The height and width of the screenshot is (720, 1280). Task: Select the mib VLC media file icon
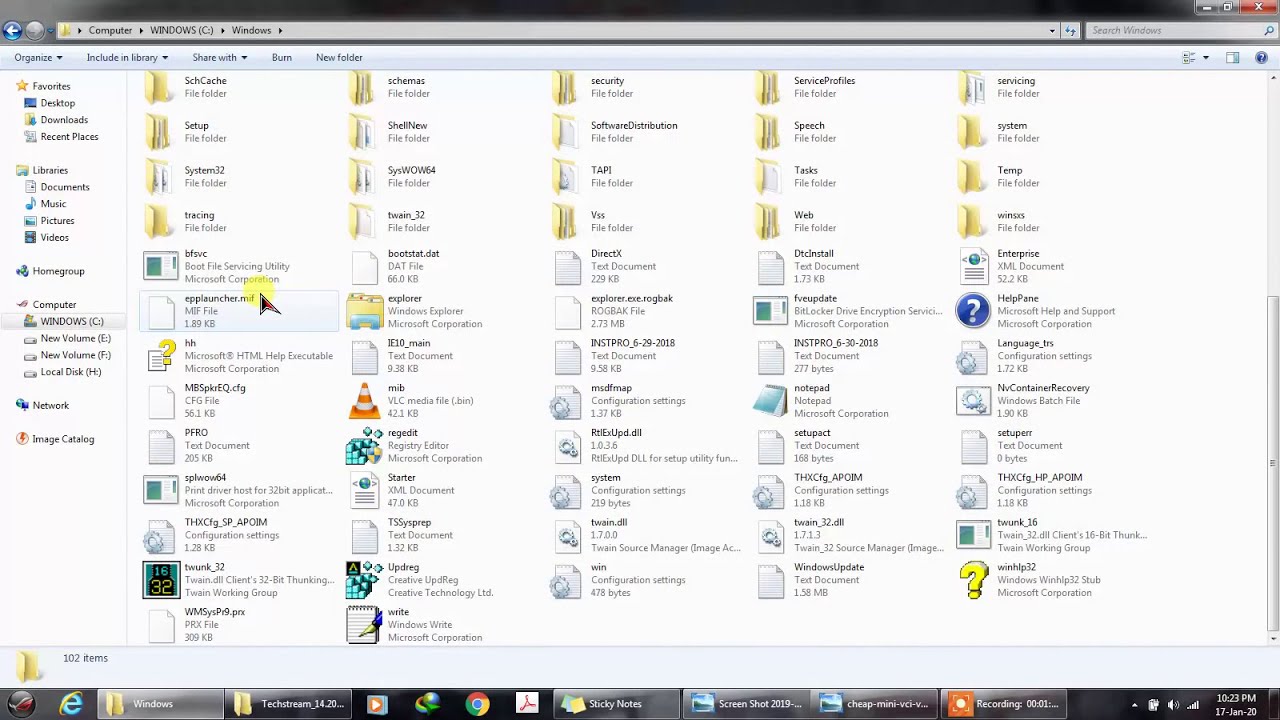tap(364, 401)
